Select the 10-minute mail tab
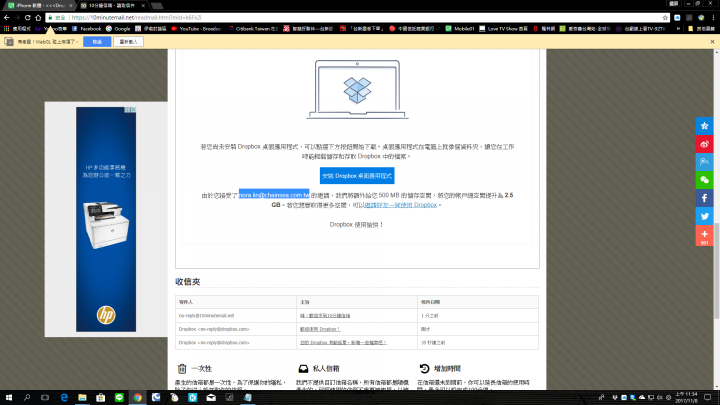 [112, 6]
